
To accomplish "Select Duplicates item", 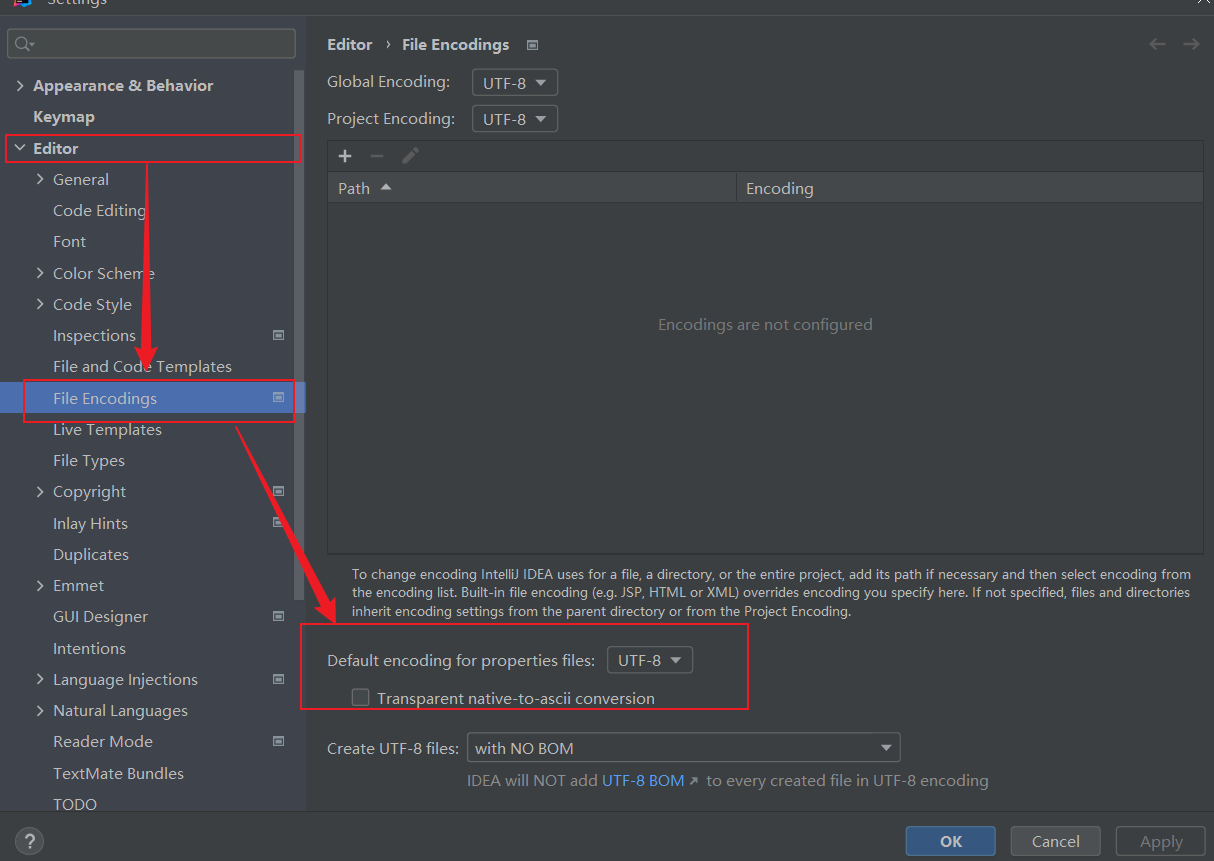I will (91, 554).
